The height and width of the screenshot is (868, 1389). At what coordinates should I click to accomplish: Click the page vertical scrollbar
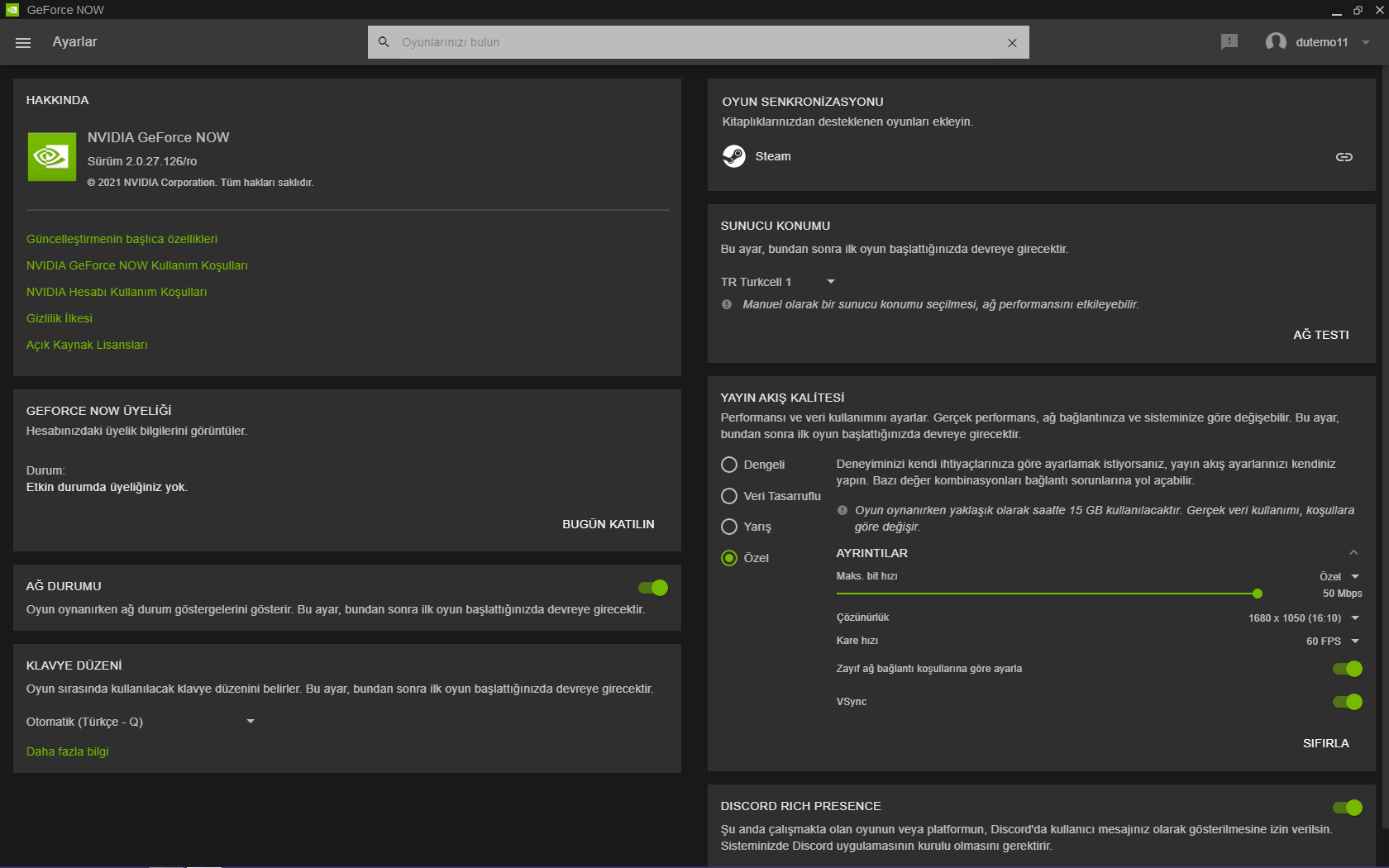[1384, 446]
